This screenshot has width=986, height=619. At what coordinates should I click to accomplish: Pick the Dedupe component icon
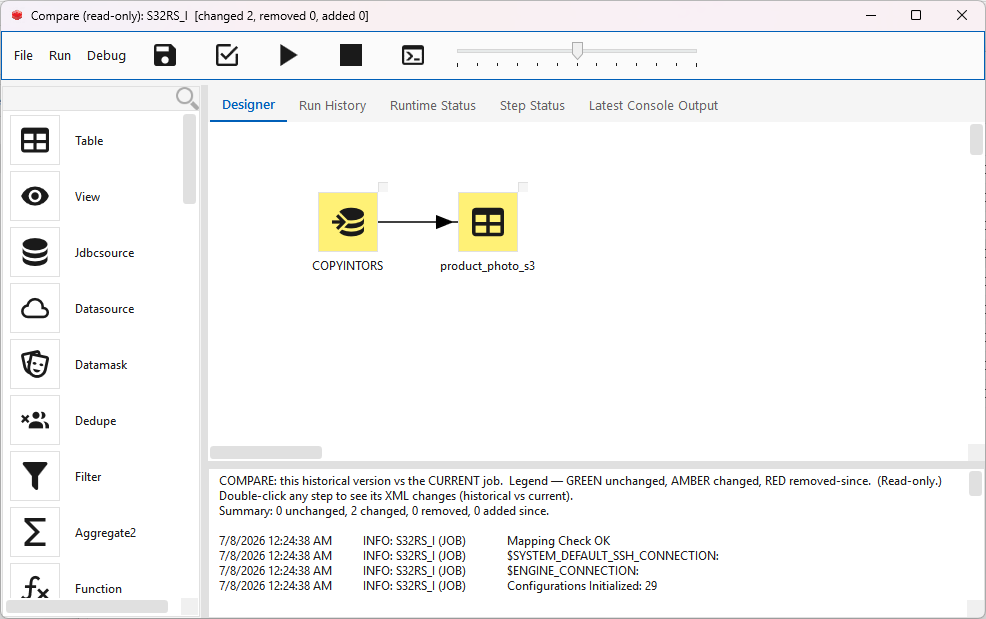[35, 420]
